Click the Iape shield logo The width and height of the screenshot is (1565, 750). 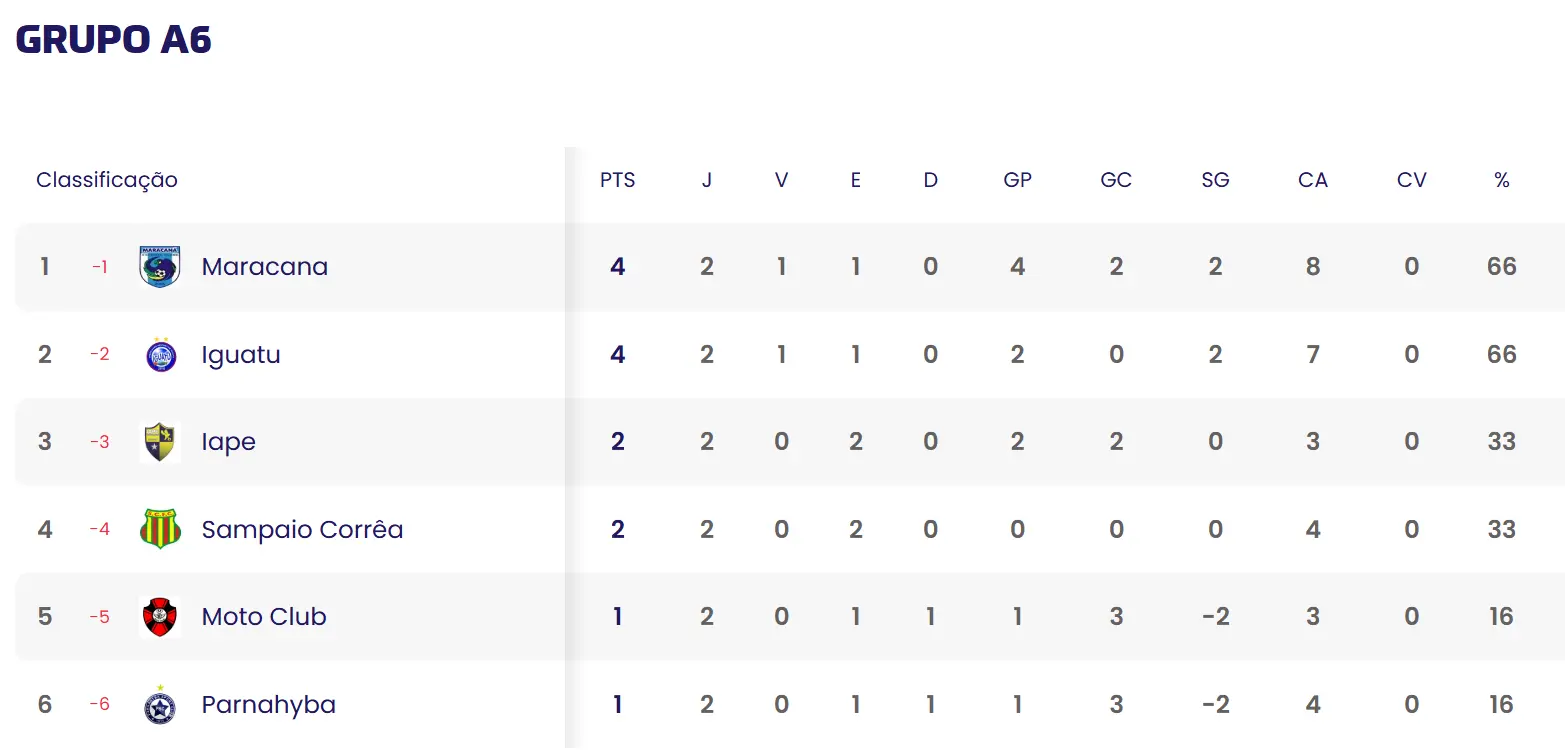(x=160, y=442)
